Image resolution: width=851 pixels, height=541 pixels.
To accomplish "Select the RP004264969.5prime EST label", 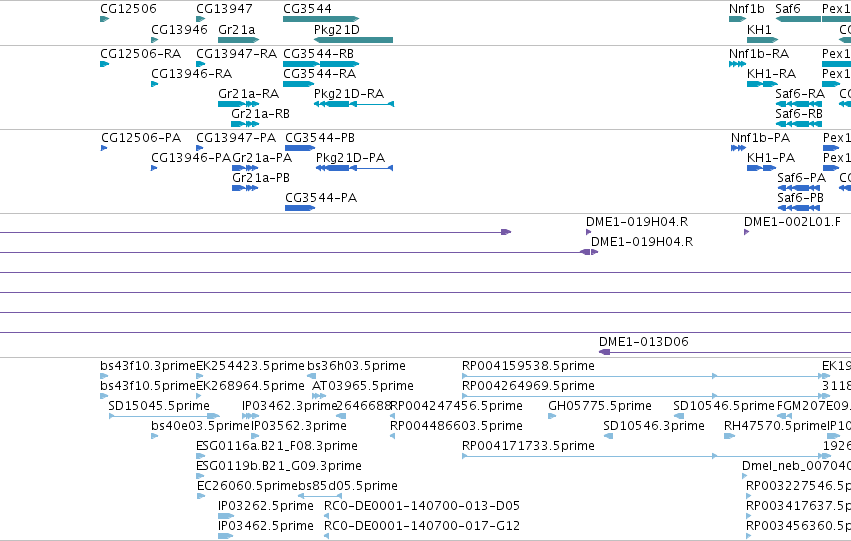I will pyautogui.click(x=528, y=386).
